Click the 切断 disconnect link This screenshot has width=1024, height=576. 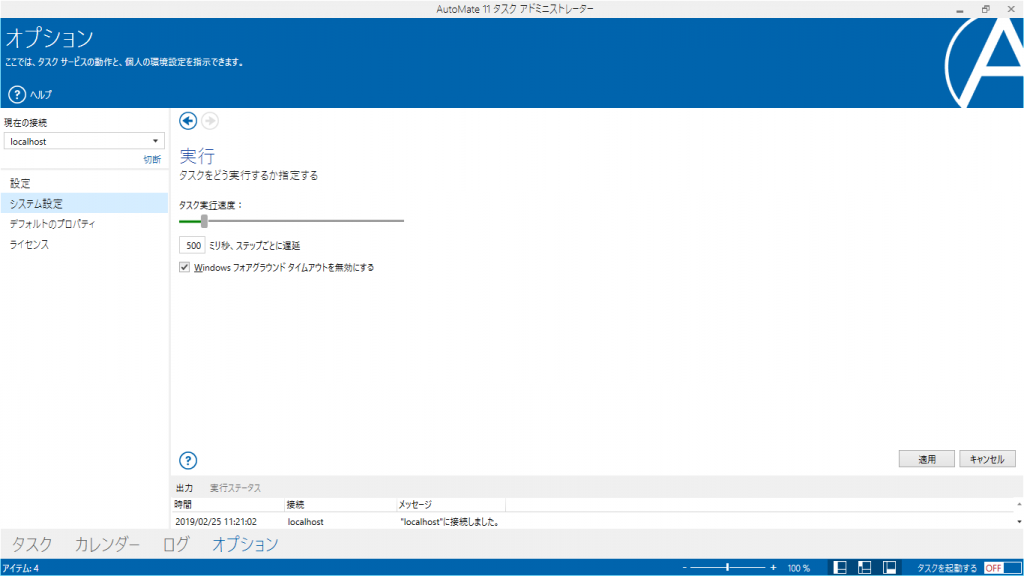pos(152,159)
